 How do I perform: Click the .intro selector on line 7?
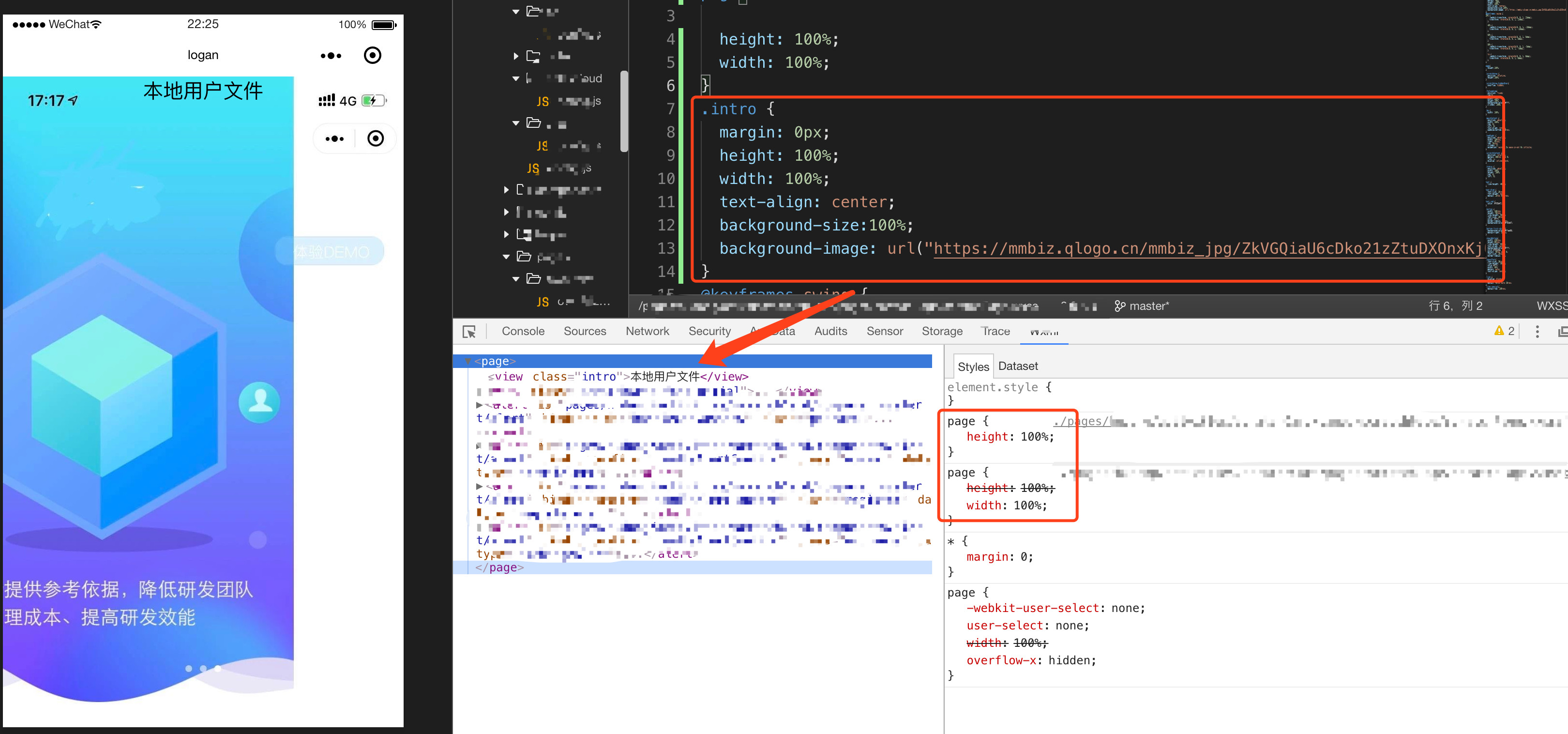(728, 109)
